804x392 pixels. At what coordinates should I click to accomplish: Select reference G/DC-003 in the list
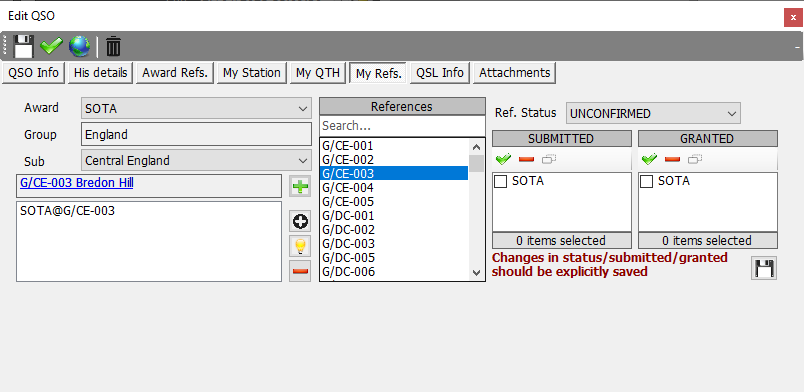coord(394,244)
